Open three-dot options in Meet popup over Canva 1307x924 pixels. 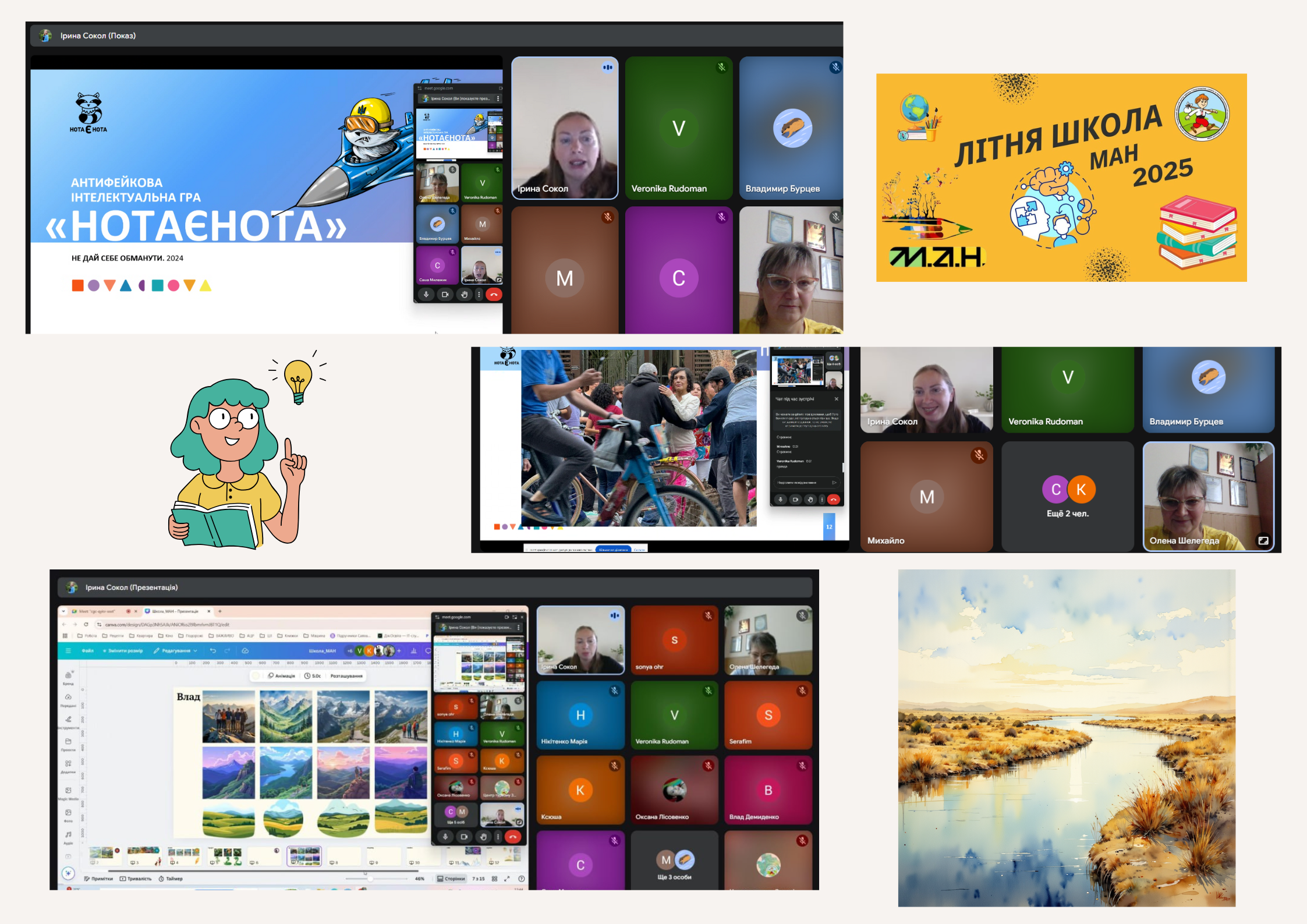tap(498, 837)
